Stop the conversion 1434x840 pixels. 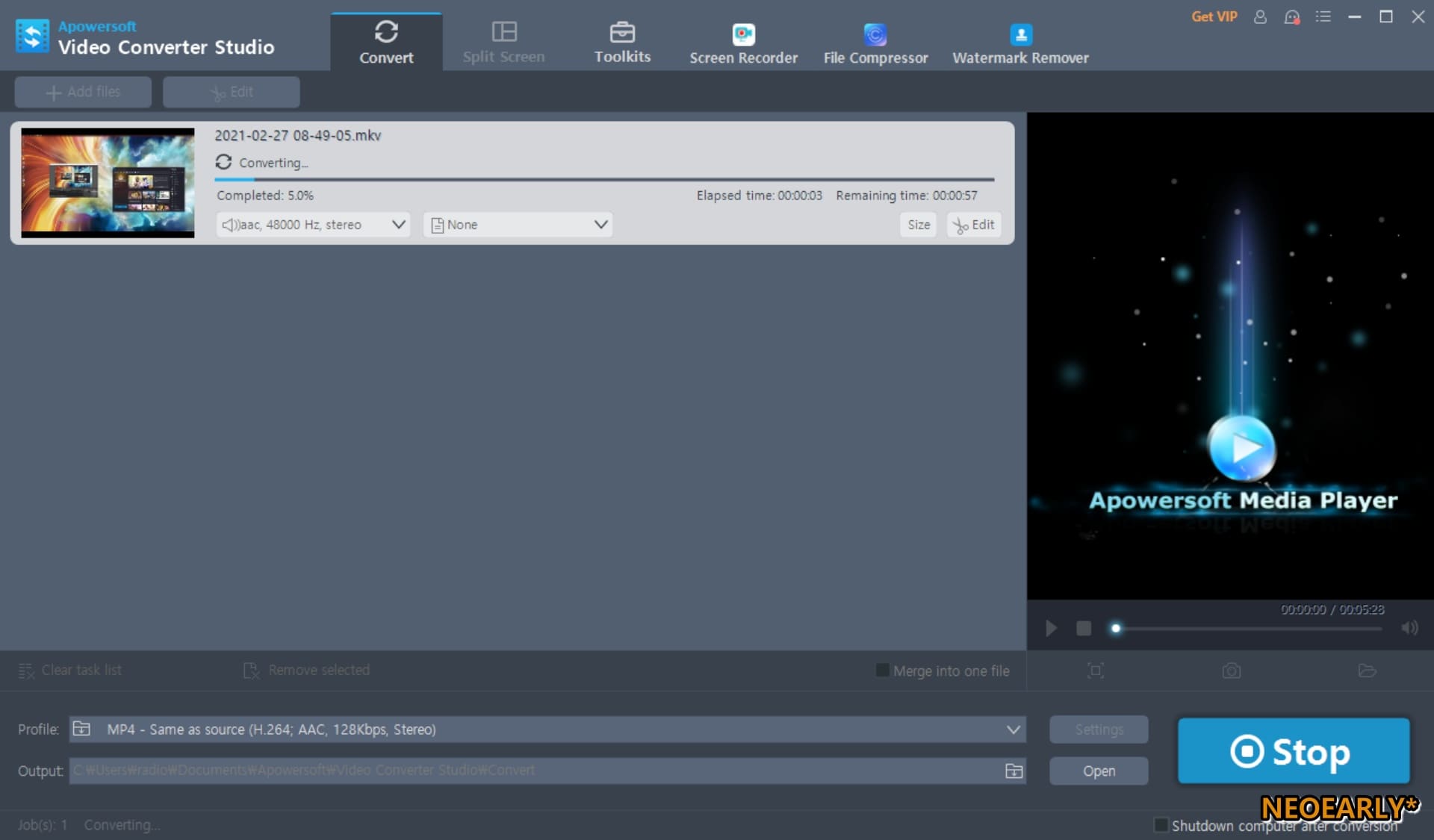point(1294,751)
